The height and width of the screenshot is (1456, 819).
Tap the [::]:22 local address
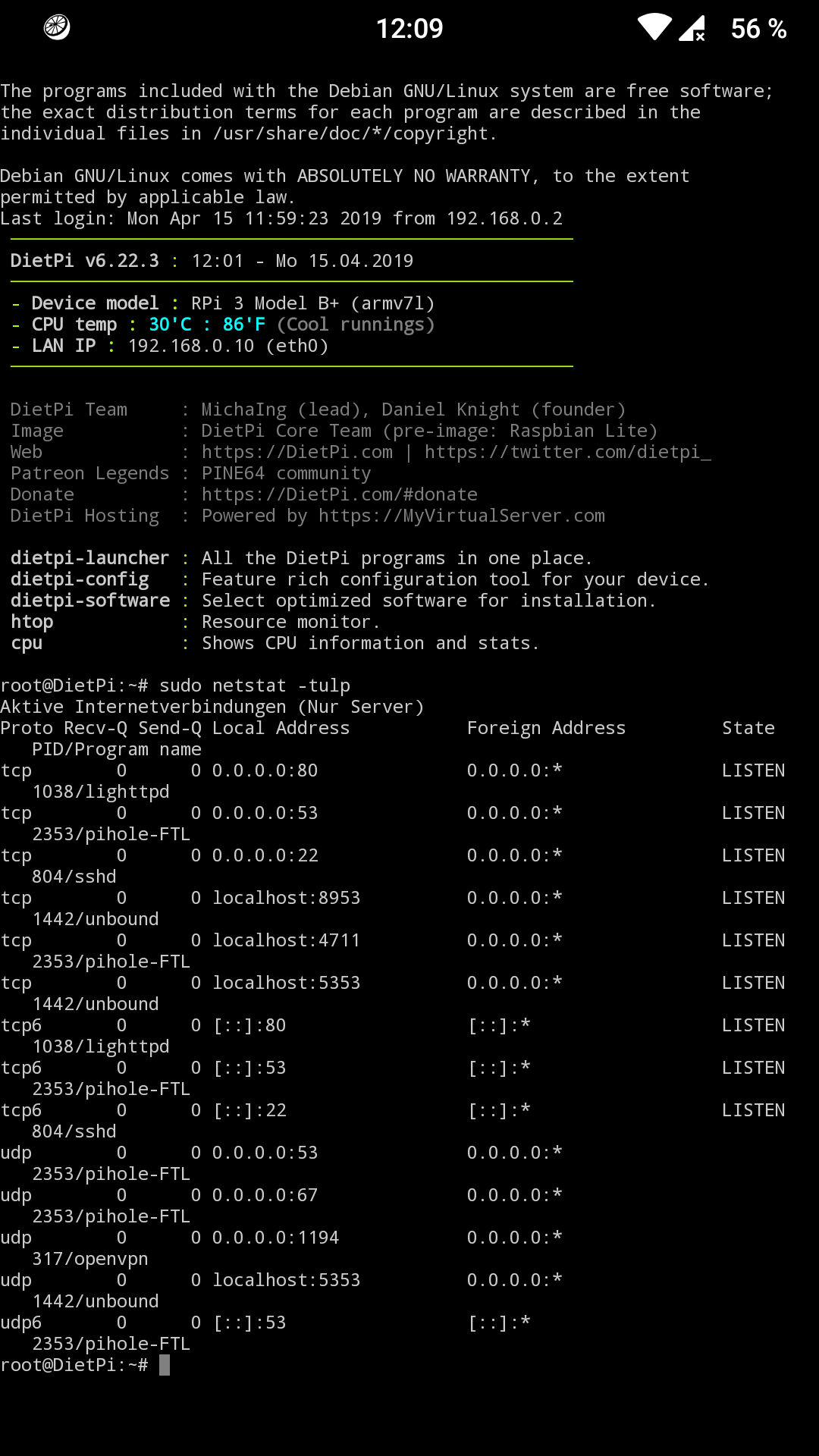(249, 1110)
